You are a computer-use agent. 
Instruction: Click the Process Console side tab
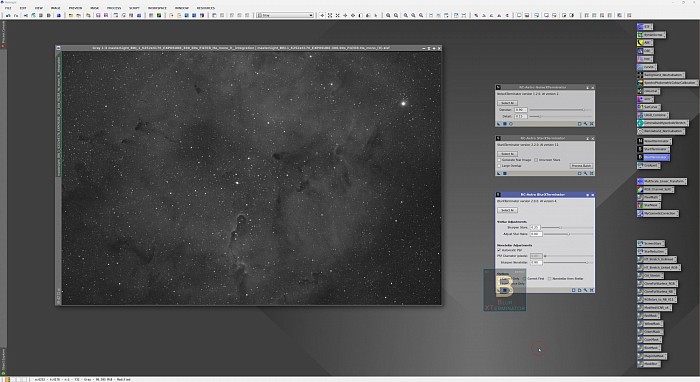pos(3,33)
